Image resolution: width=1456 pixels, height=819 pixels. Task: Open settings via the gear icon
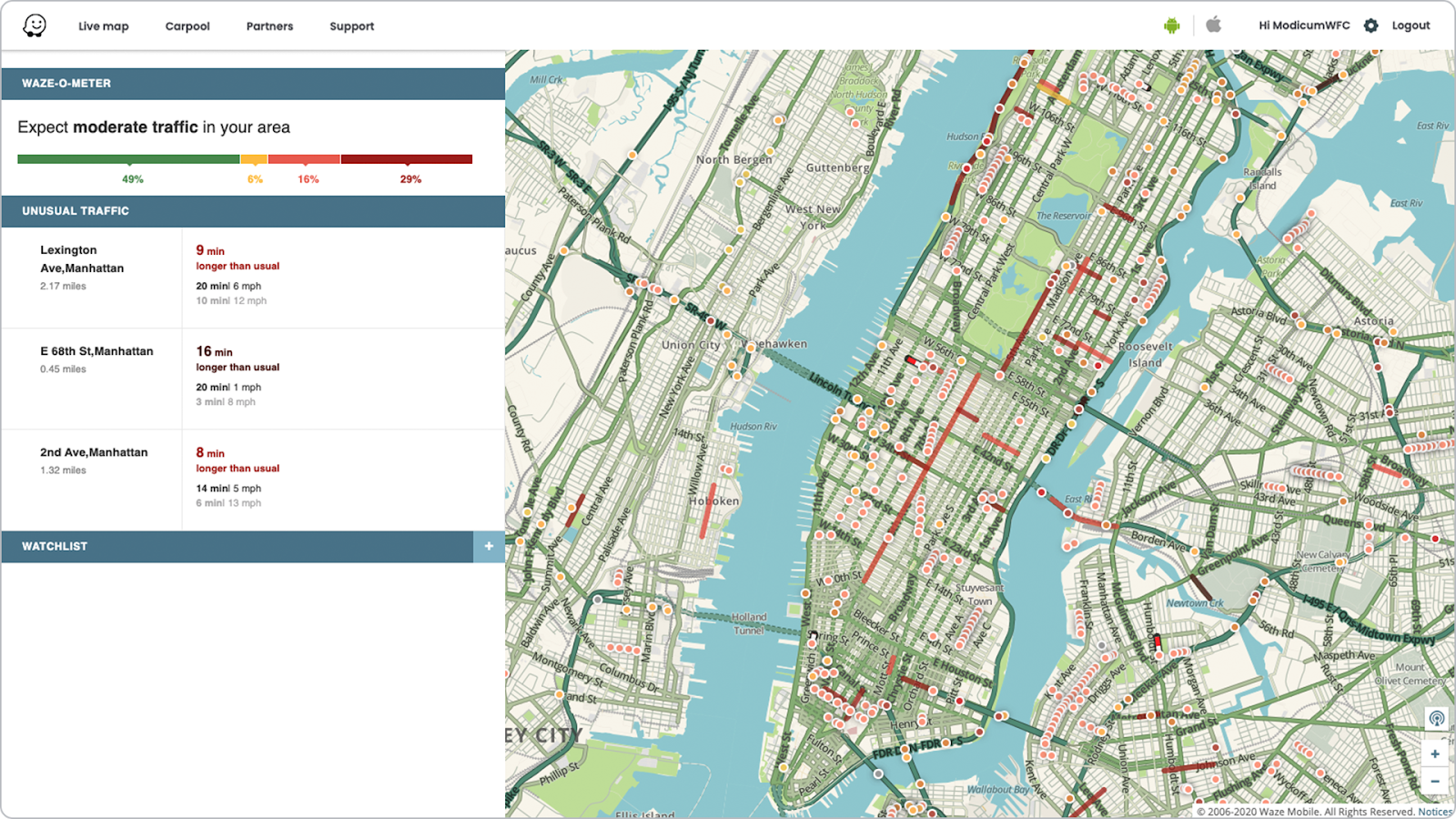(1370, 25)
